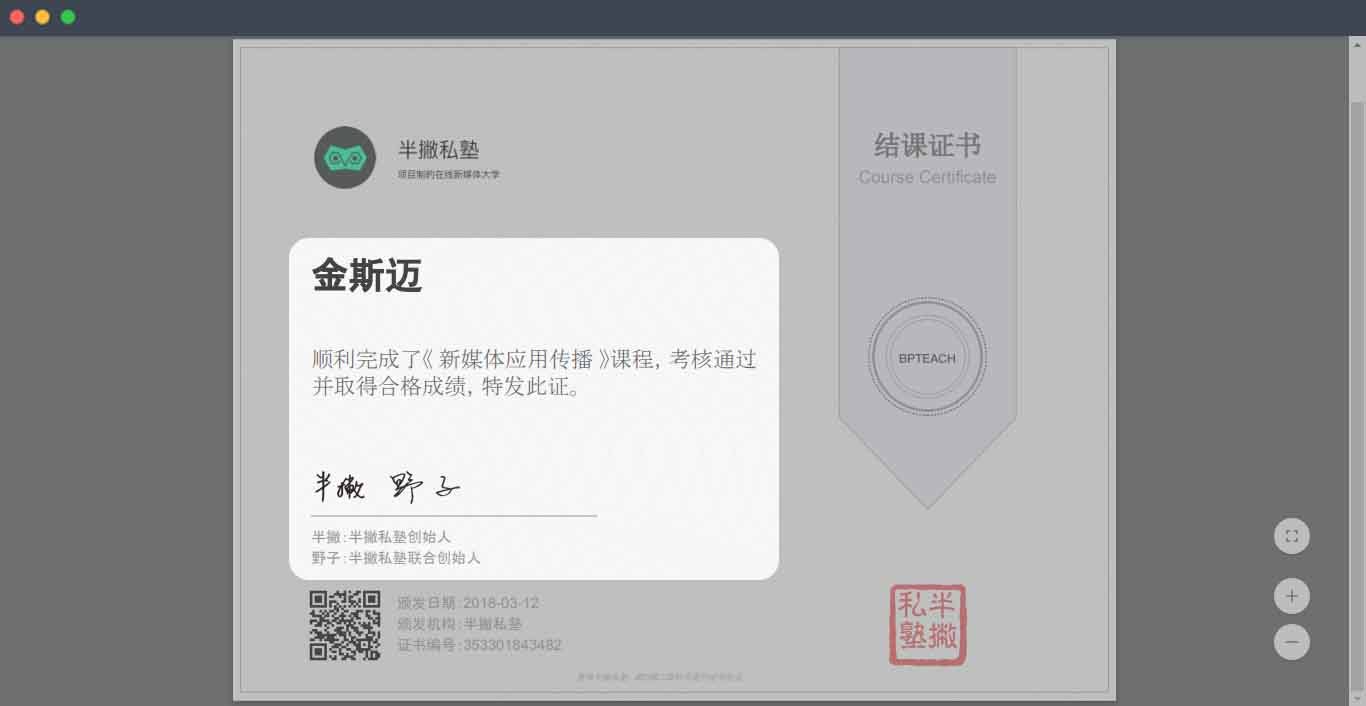This screenshot has width=1366, height=706.
Task: Click the circular BPTEACH emblem
Action: (927, 358)
